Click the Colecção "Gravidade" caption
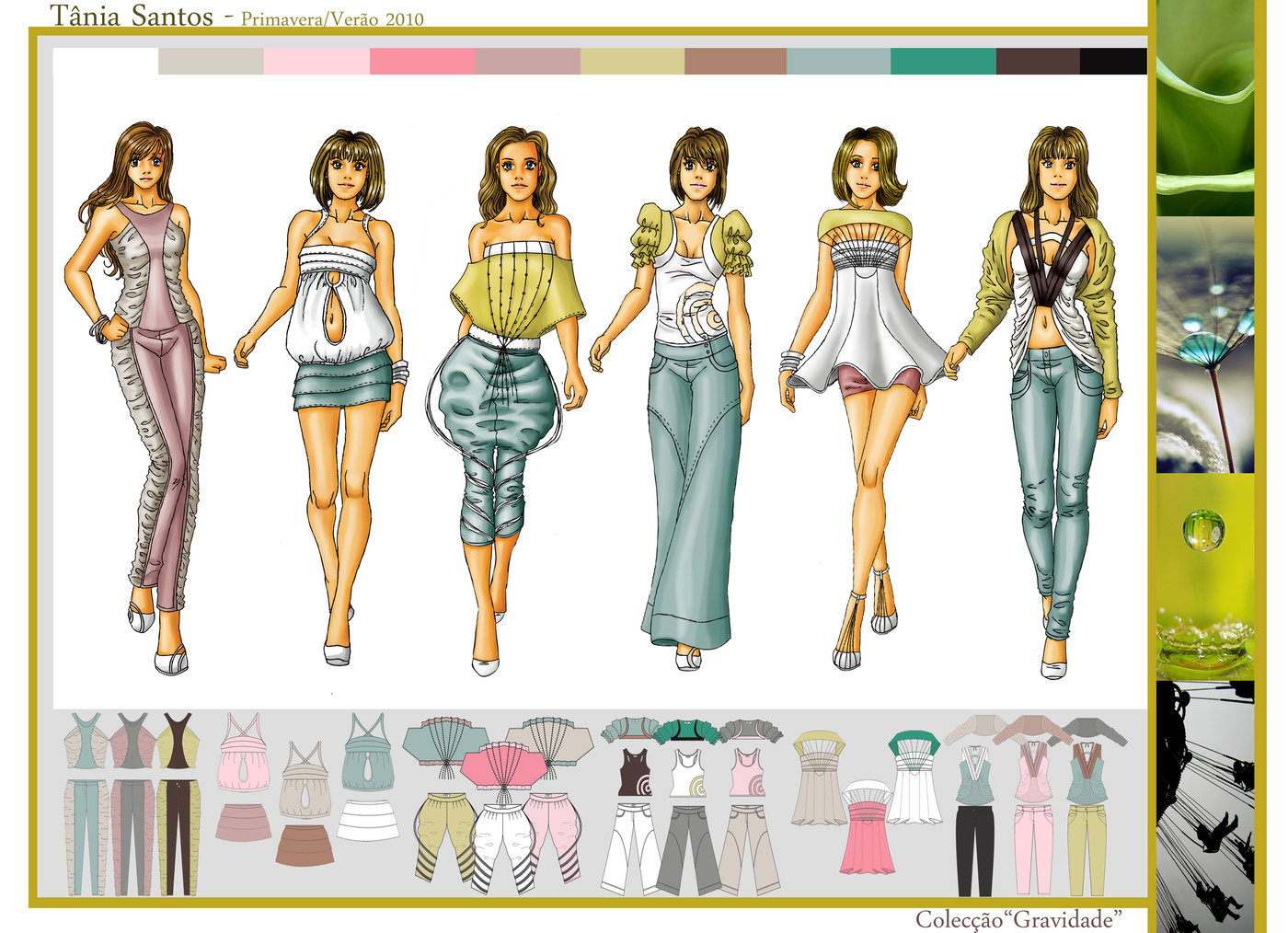The height and width of the screenshot is (933, 1288). click(1018, 919)
